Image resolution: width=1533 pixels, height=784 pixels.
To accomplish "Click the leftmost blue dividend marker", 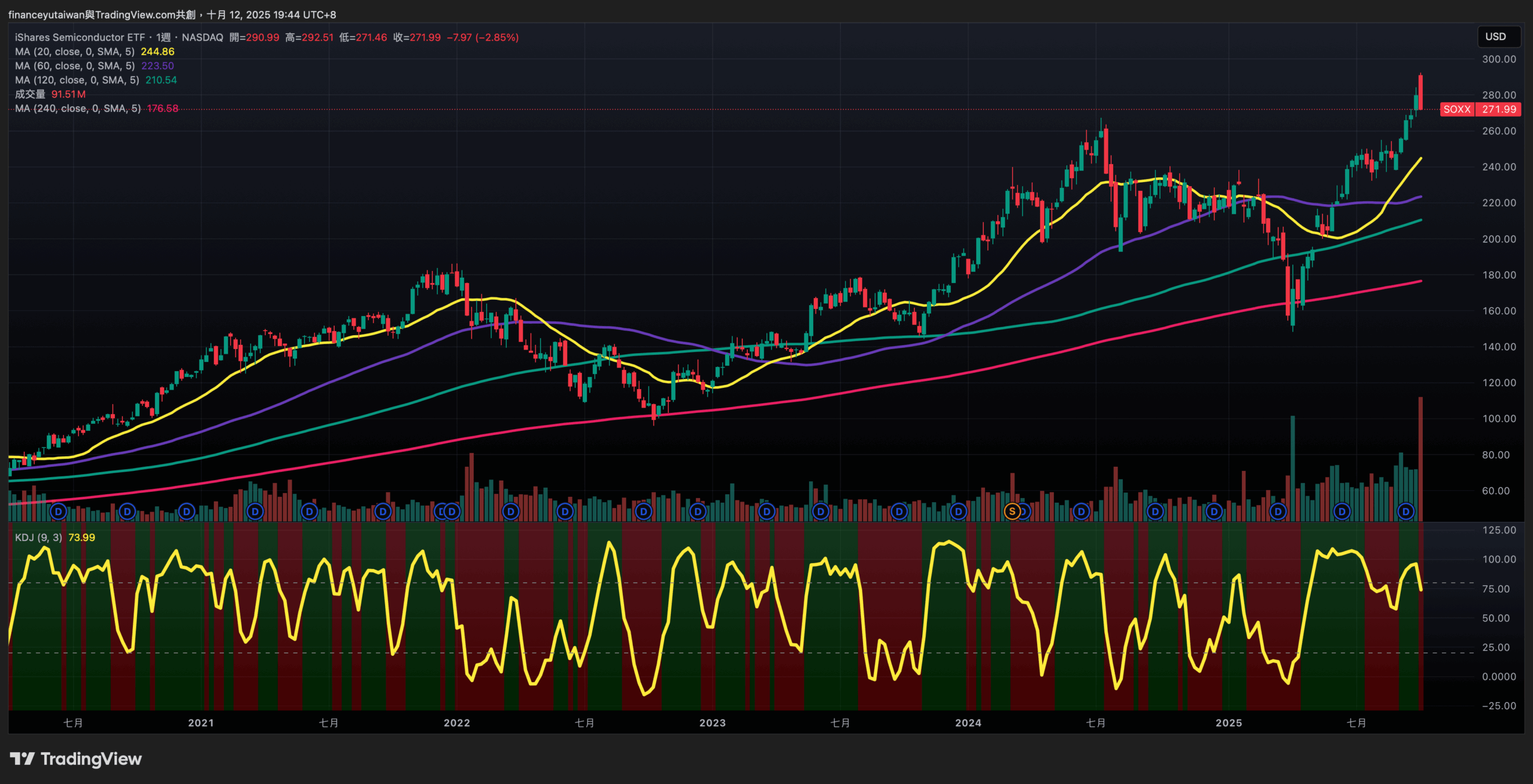I will [58, 512].
